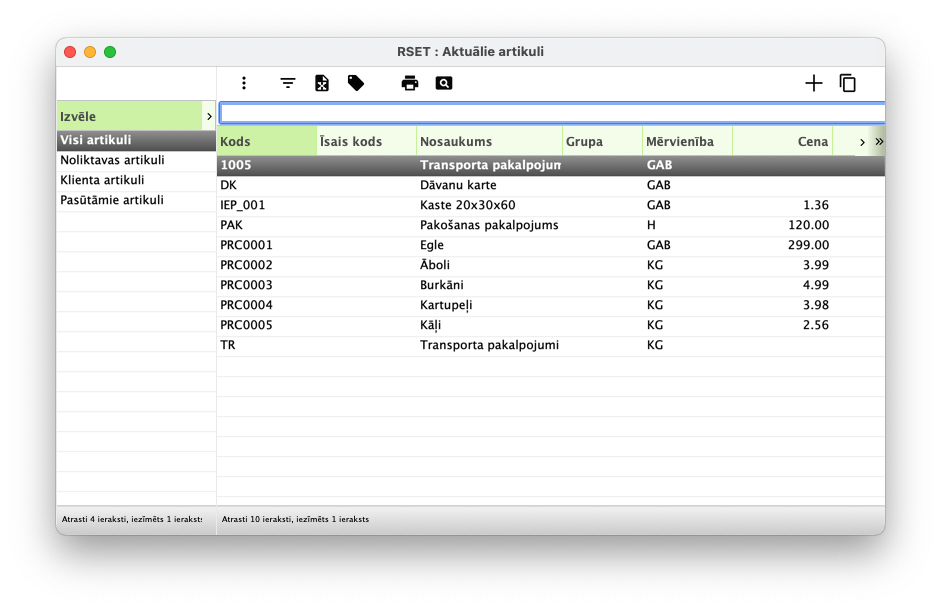The height and width of the screenshot is (609, 941).
Task: Click the double chevron in table header
Action: point(879,142)
